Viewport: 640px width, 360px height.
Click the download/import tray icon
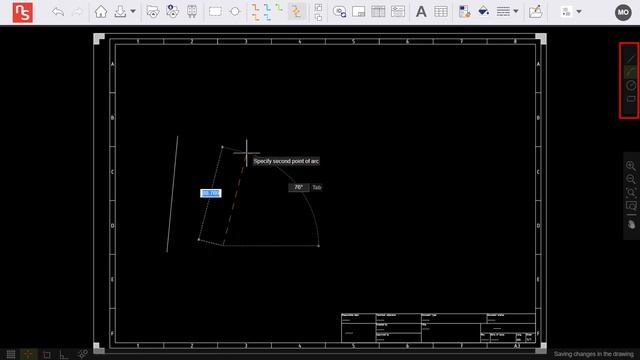pyautogui.click(x=120, y=11)
